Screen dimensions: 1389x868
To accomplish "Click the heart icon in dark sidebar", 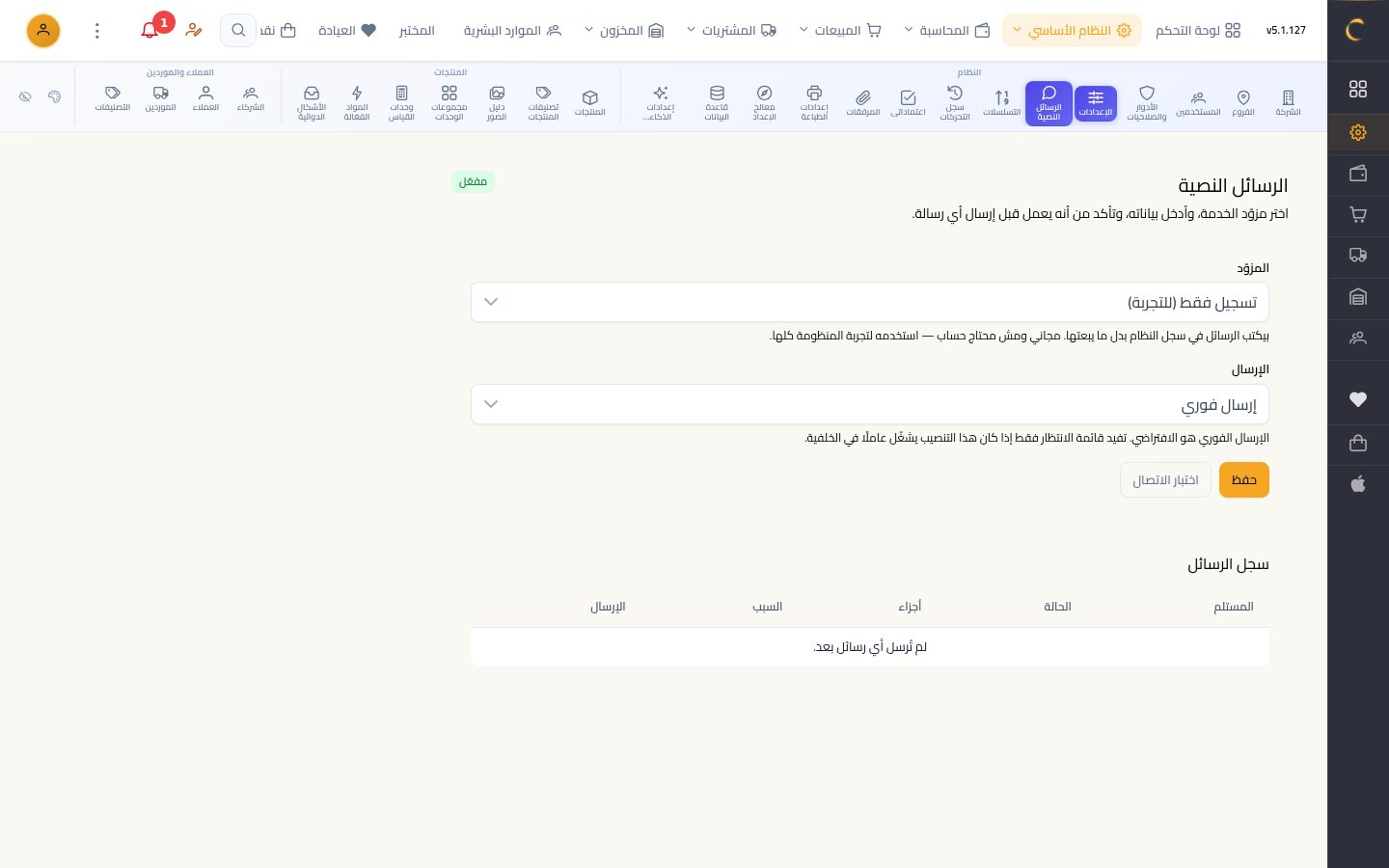I will point(1358,399).
